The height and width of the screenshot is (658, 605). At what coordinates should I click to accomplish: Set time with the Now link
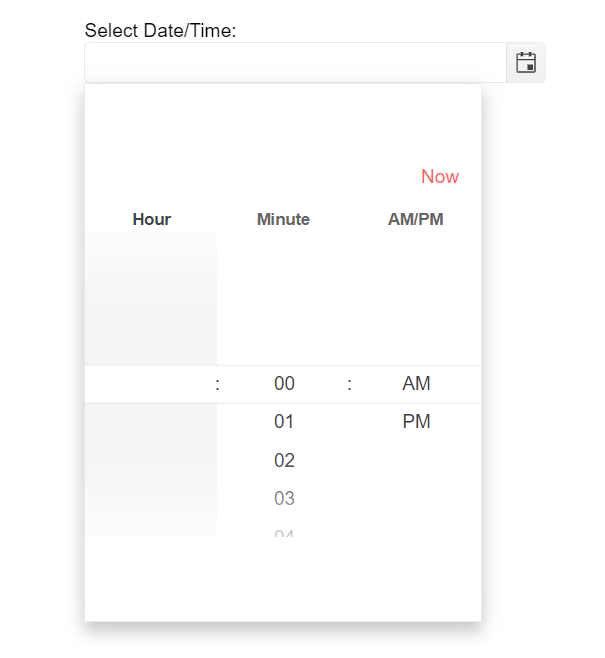click(440, 176)
